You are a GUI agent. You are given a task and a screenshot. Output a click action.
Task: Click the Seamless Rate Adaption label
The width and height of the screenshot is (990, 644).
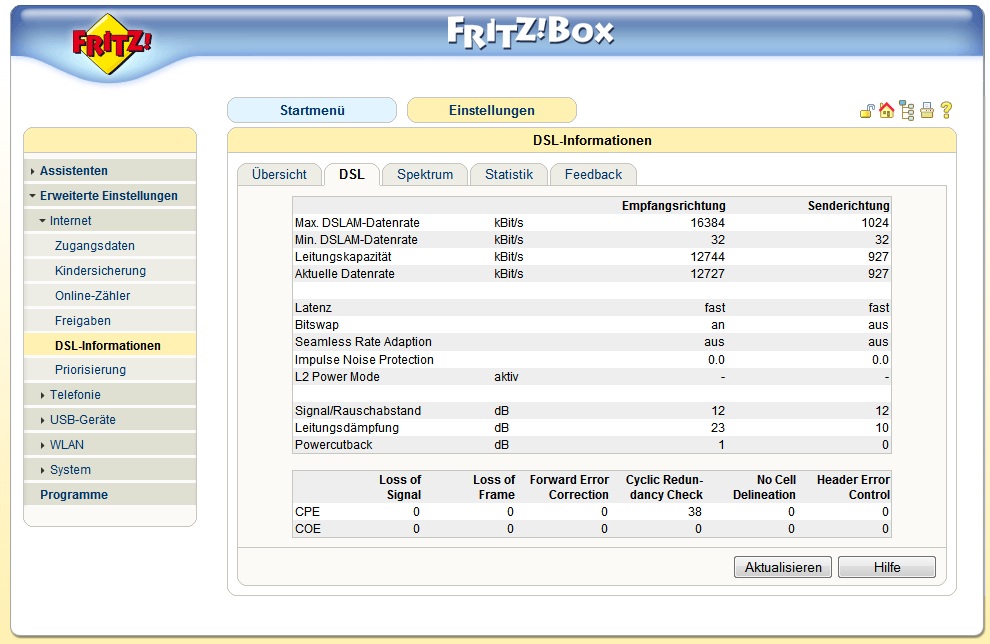363,342
